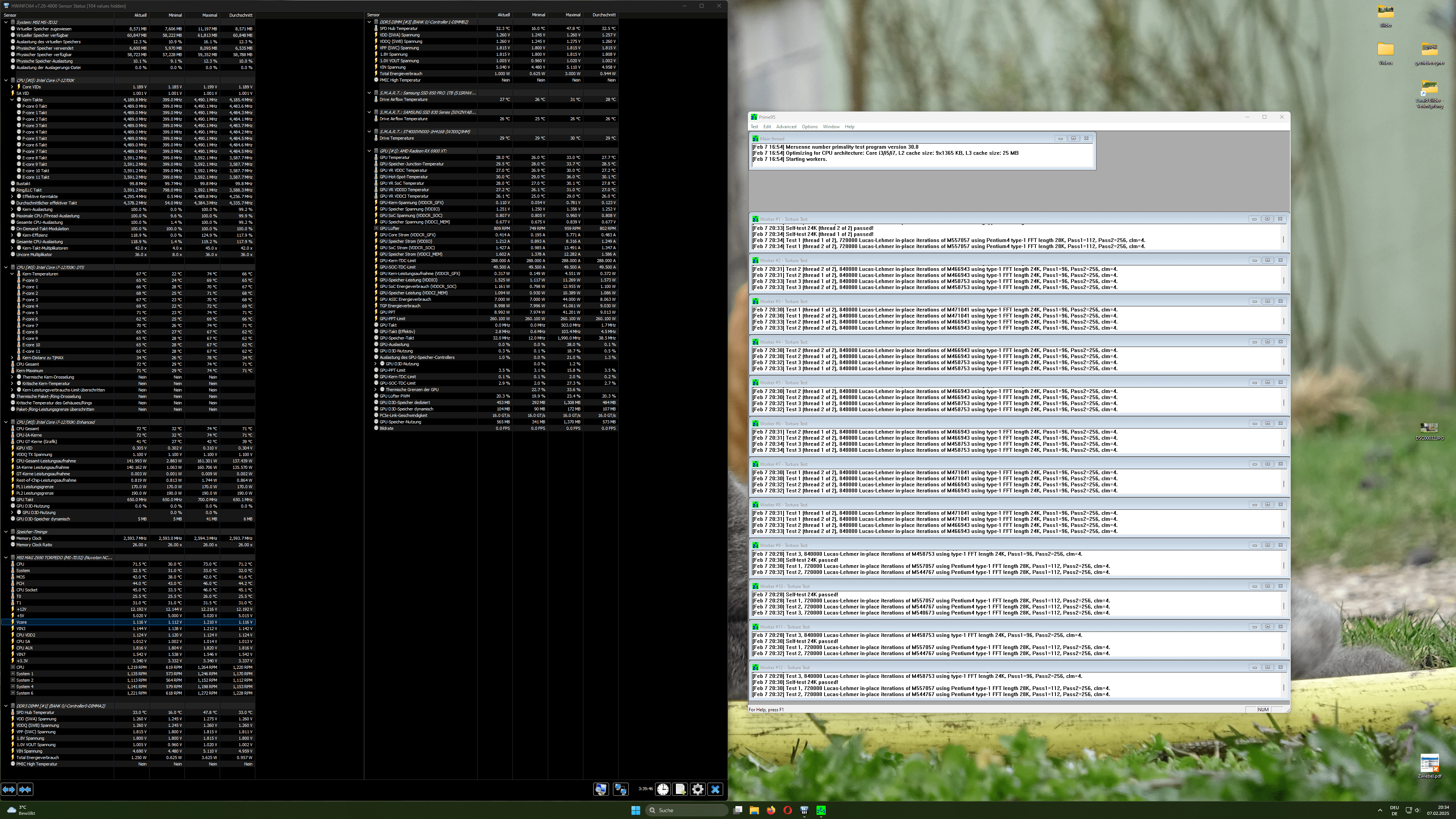Click the expand columns arrows icon in HWiNFO

pyautogui.click(x=8, y=789)
